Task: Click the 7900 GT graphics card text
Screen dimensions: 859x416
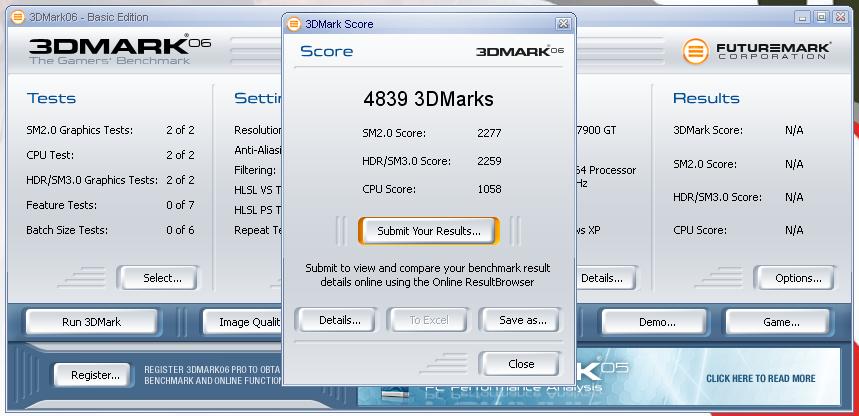Action: click(x=596, y=130)
